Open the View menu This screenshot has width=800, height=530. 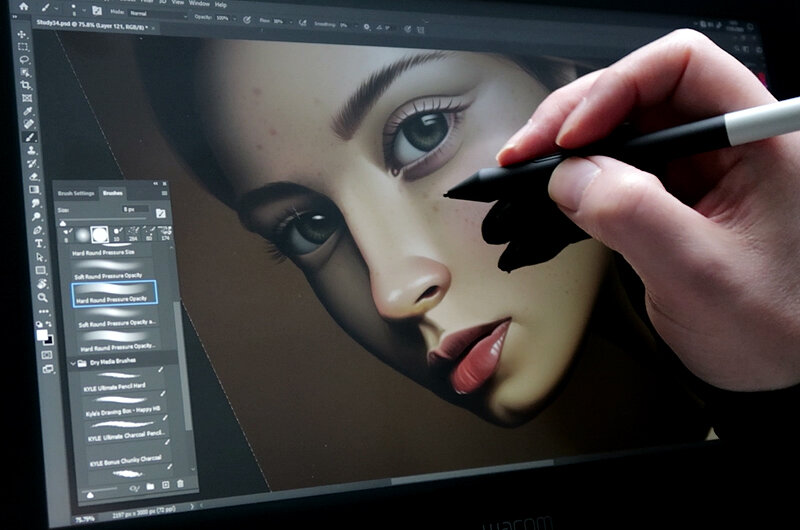178,3
